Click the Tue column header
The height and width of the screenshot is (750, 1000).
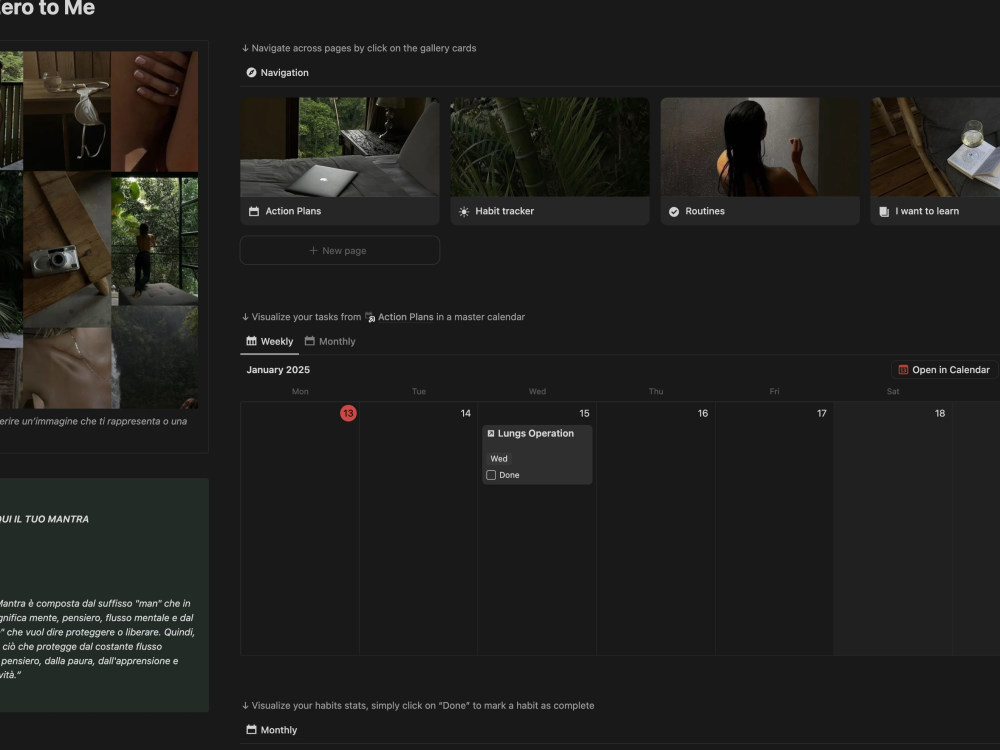[418, 392]
